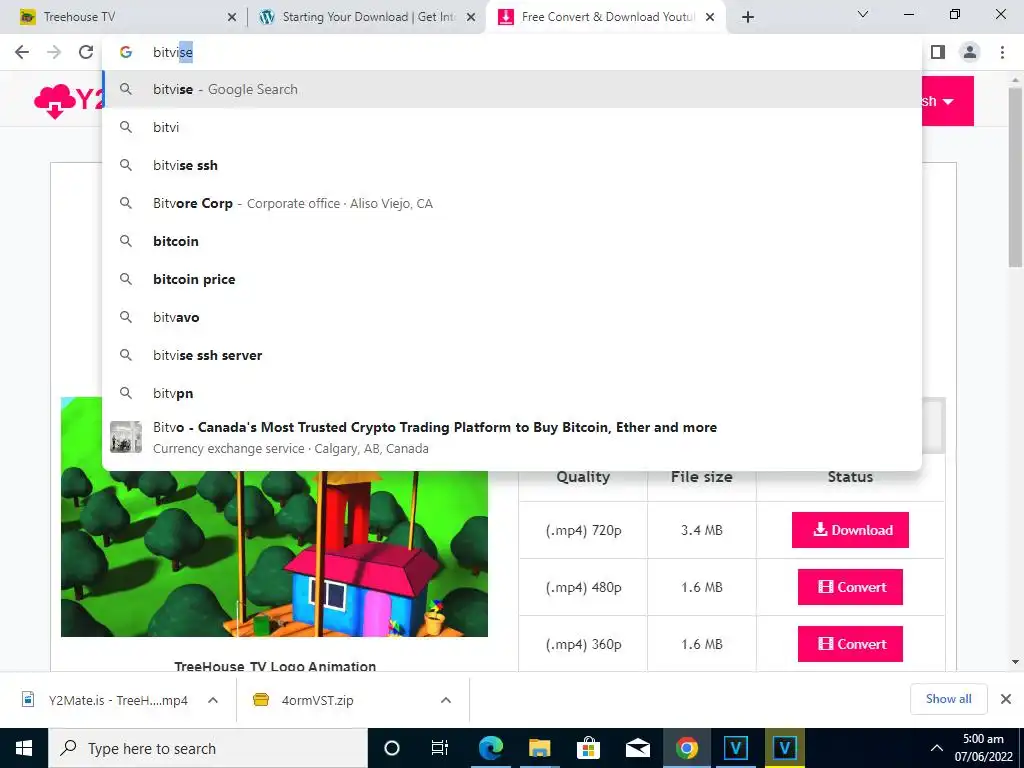This screenshot has height=768, width=1024.
Task: Close the Free Convert & Download tab
Action: pos(710,18)
